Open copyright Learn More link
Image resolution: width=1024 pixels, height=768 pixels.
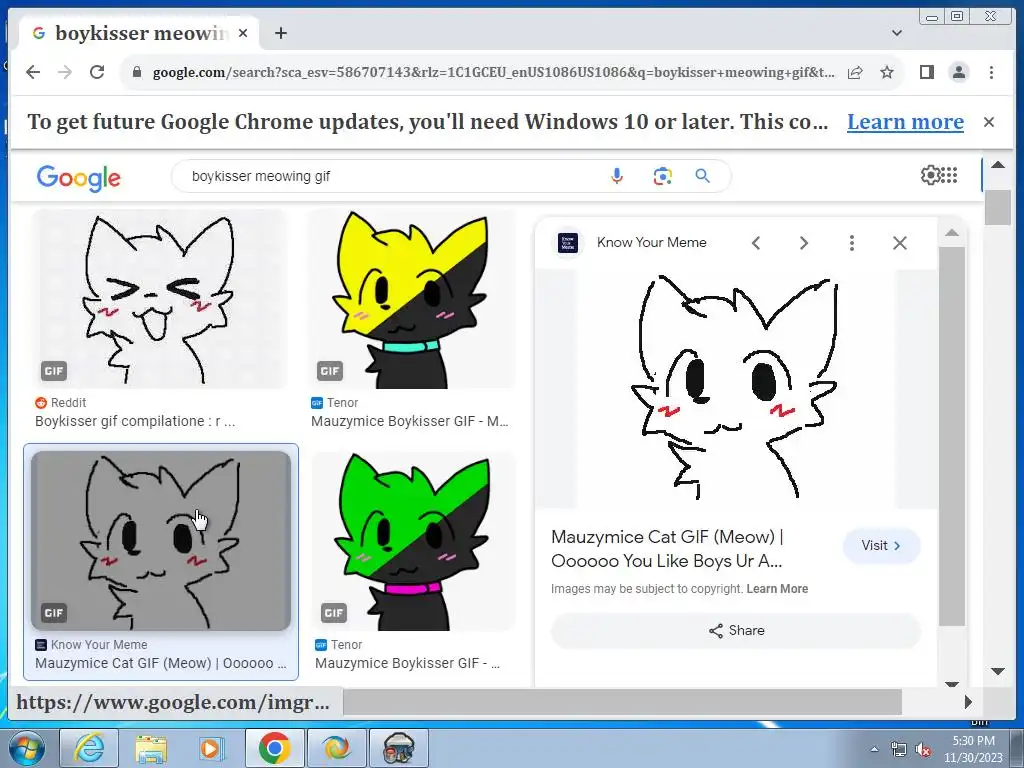[x=777, y=588]
